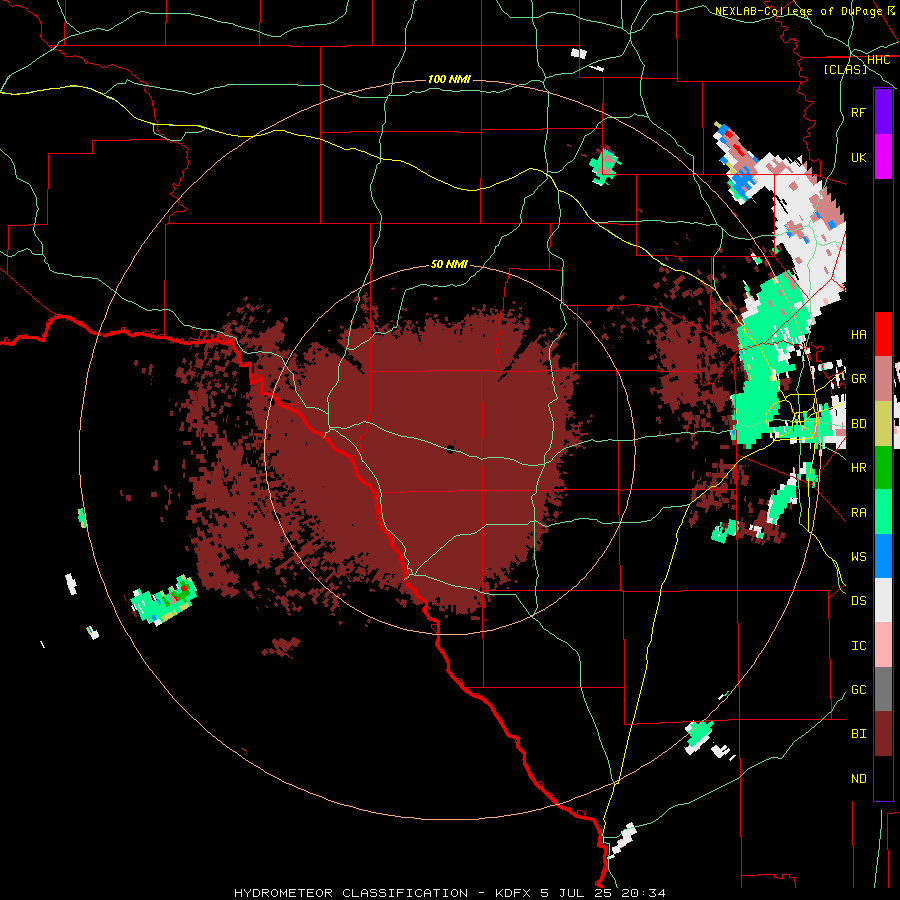Pick the HR dark green legend swatch
Screen dimensions: 900x900
coord(883,467)
